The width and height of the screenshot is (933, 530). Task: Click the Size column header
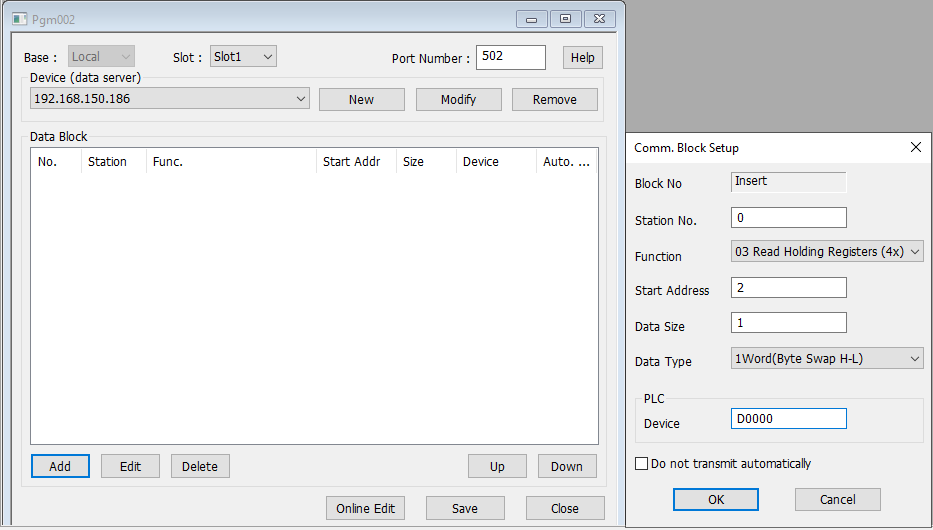(426, 162)
